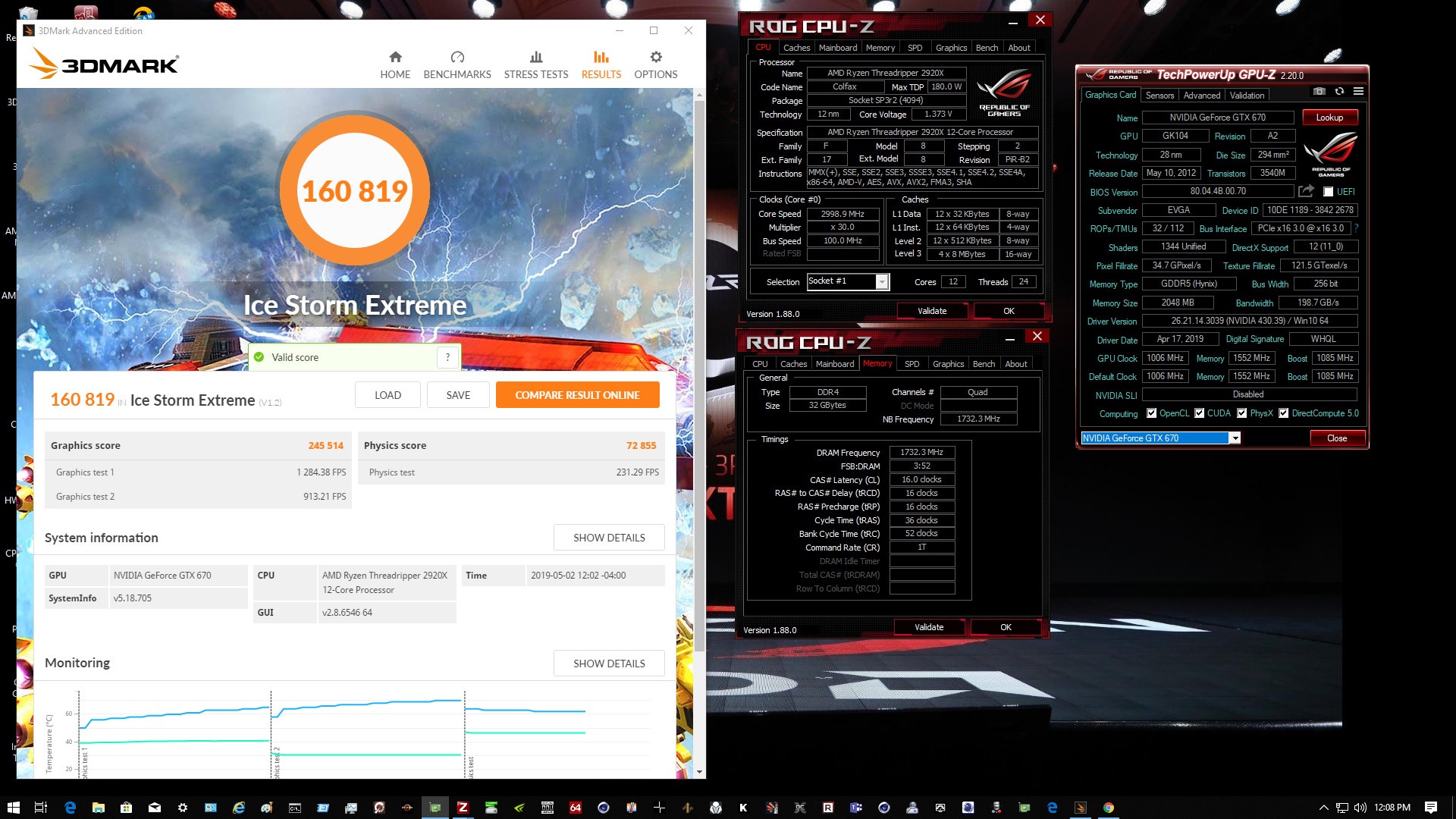This screenshot has height=819, width=1456.
Task: Click the 3DMark vertical scrollbar thumb
Action: 699,375
